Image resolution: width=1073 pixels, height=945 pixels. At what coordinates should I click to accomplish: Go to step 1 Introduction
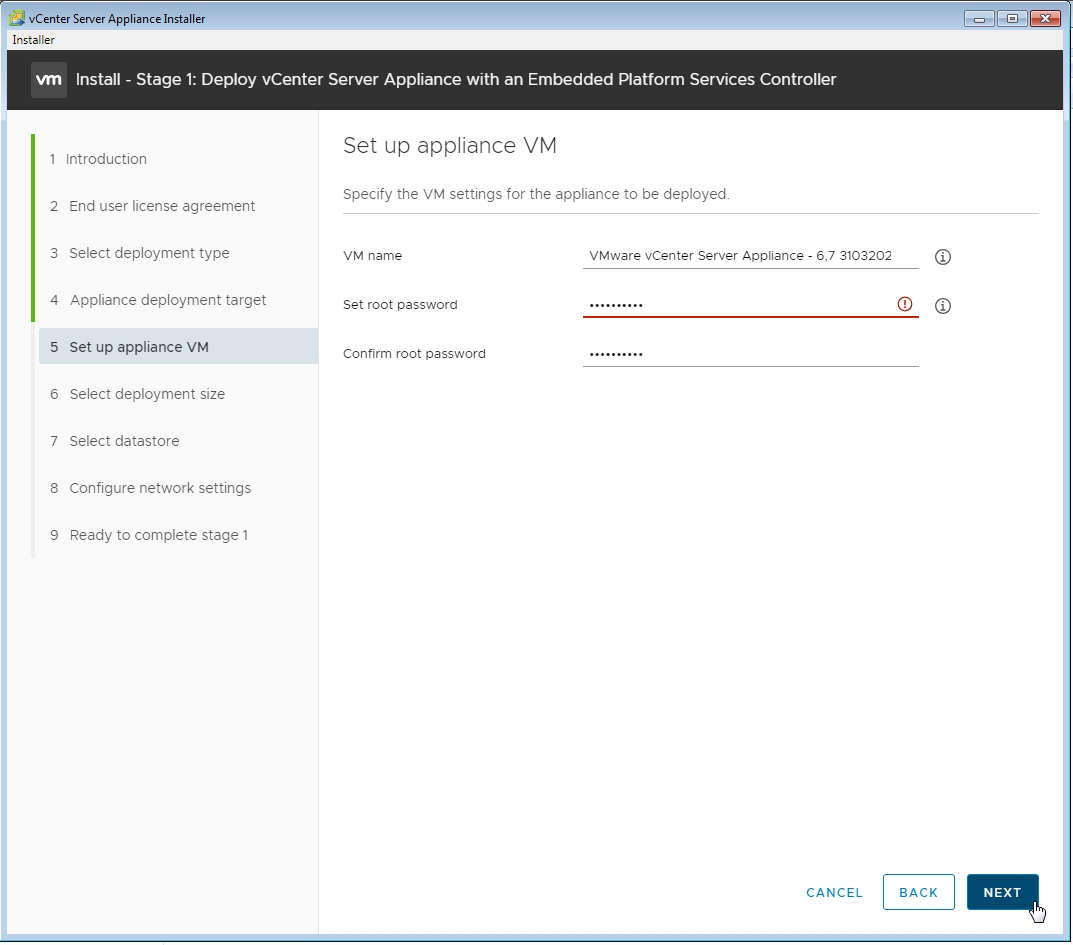(x=106, y=159)
